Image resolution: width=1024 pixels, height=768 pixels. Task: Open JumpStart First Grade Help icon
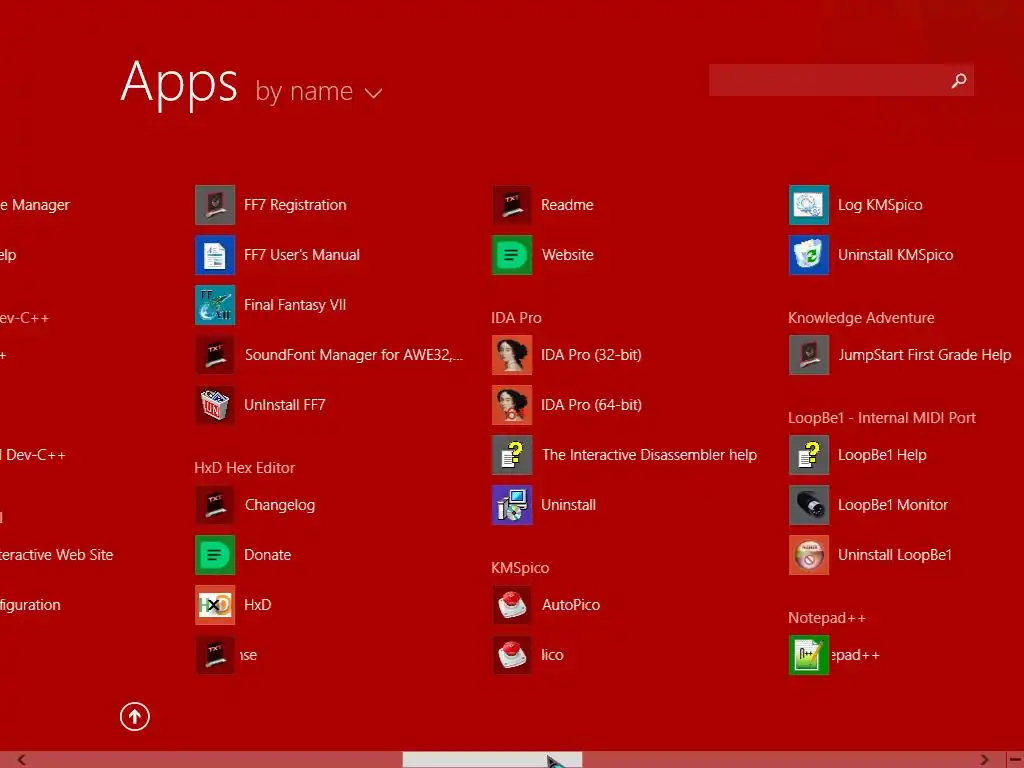809,355
